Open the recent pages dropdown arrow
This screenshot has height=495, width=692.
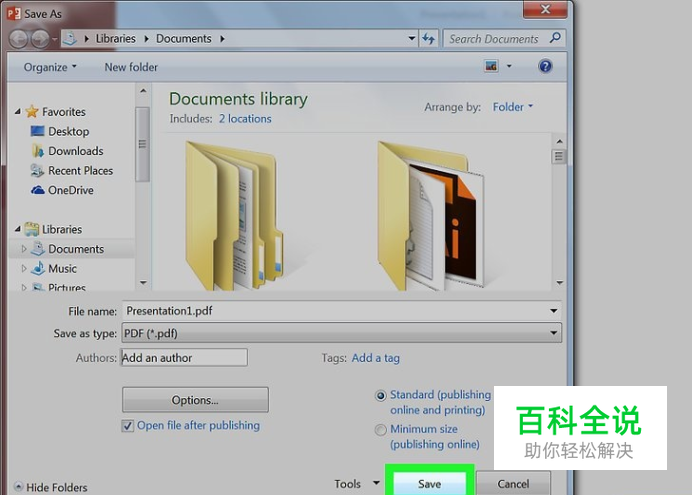tap(55, 39)
